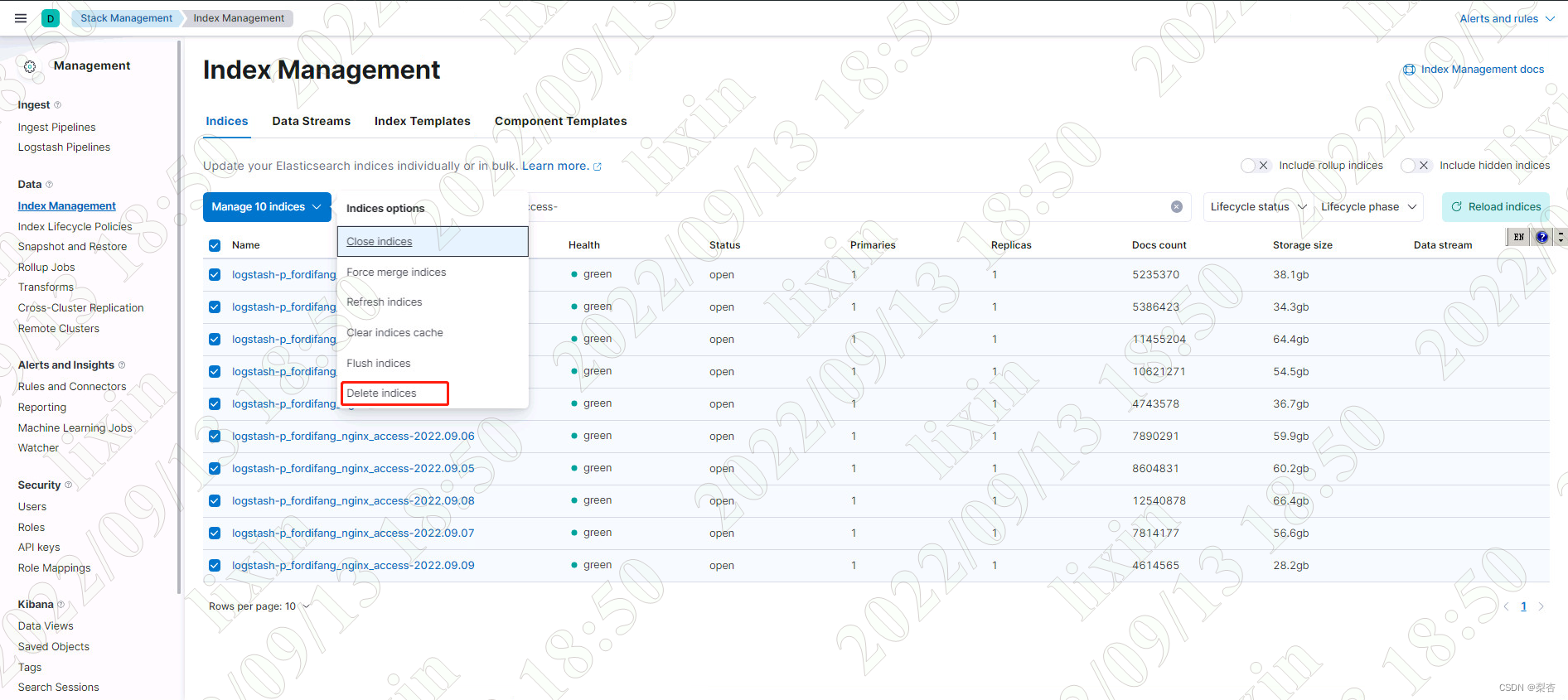The width and height of the screenshot is (1568, 700).
Task: Switch to the Component Templates tab
Action: pyautogui.click(x=561, y=121)
